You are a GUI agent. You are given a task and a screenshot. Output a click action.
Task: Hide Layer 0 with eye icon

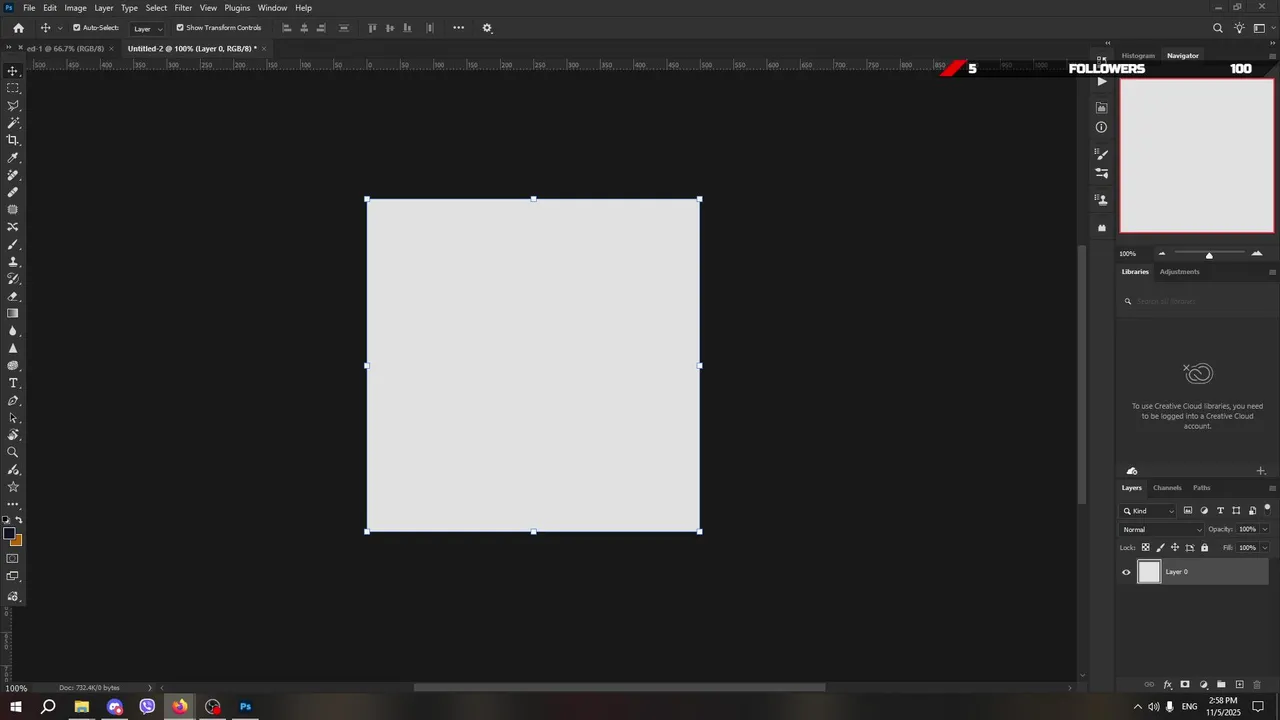click(1126, 572)
